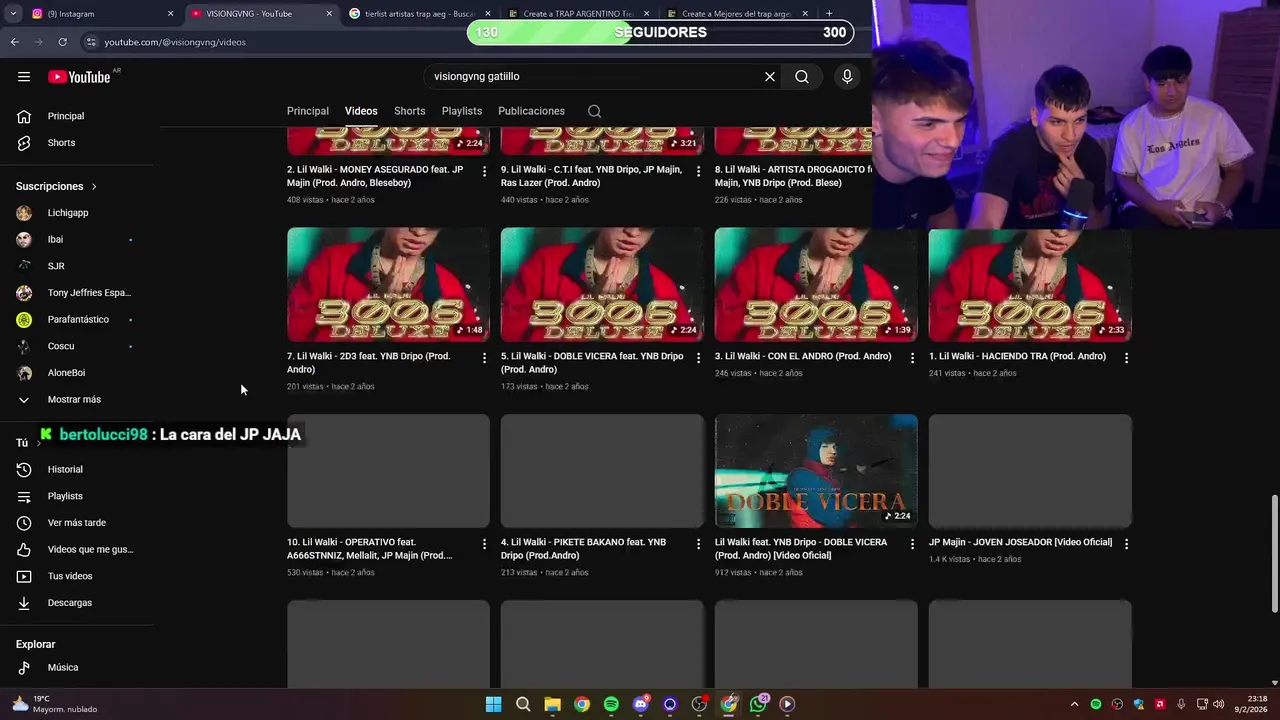
Task: Open the weather widget showing 19°C
Action: click(55, 704)
